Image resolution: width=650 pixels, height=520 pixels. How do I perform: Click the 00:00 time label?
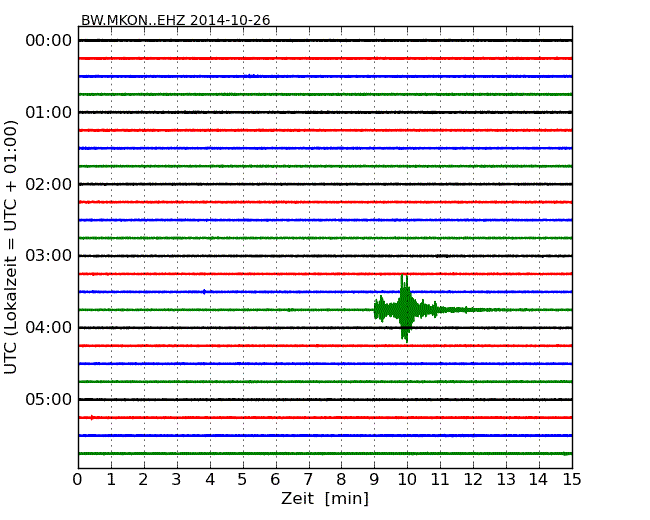49,41
